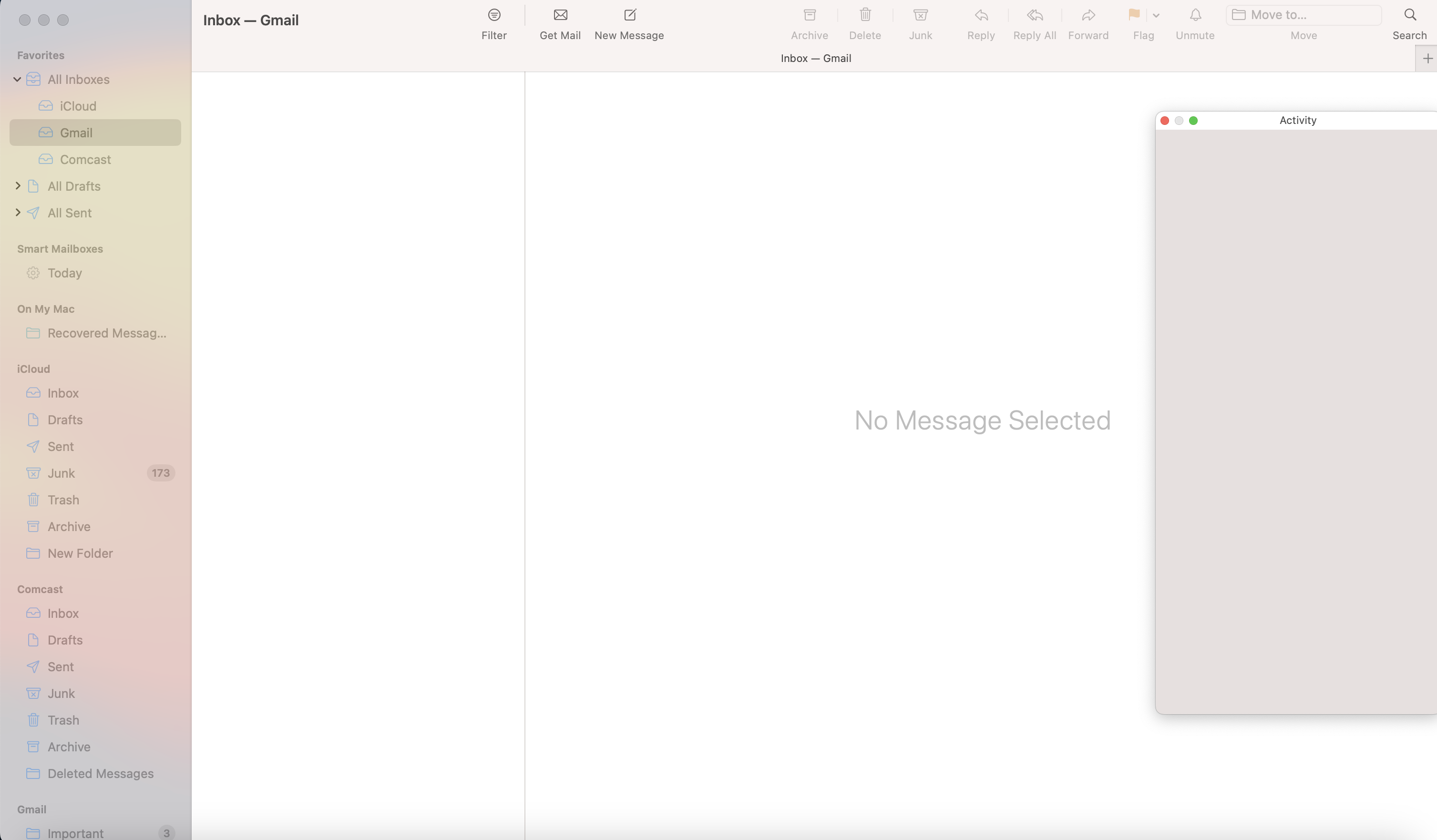Click the Forward arrow icon
Viewport: 1437px width, 840px height.
[x=1088, y=15]
